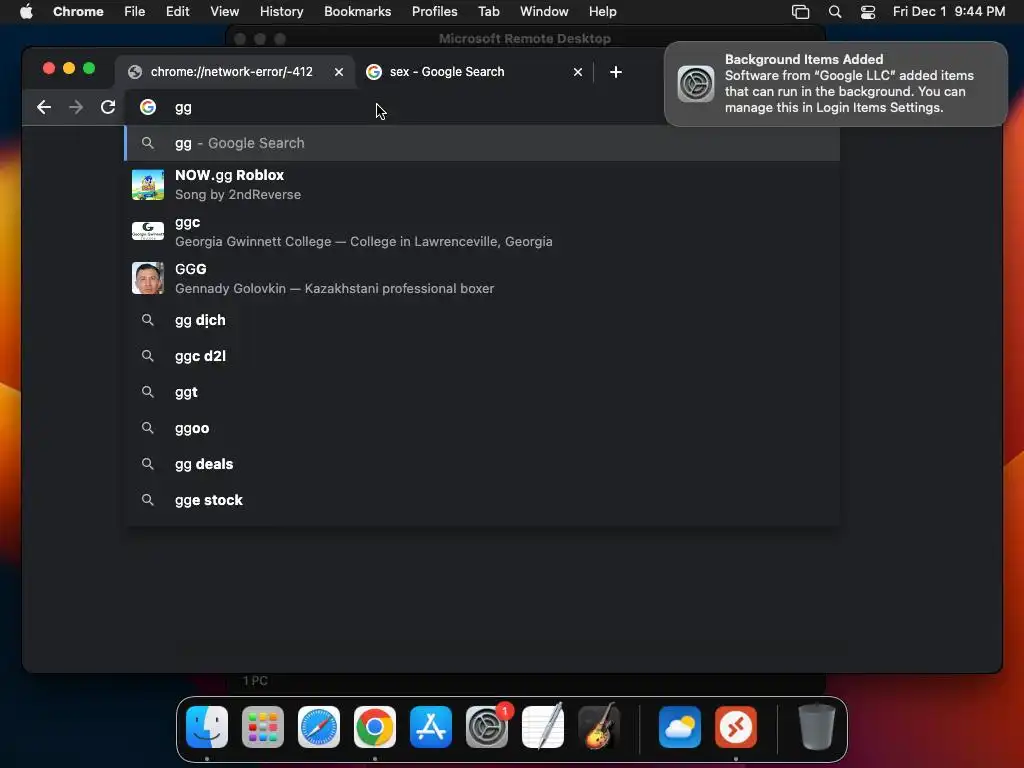Click the magnifier icon beside 'gge stock'
The image size is (1024, 768).
coord(148,500)
